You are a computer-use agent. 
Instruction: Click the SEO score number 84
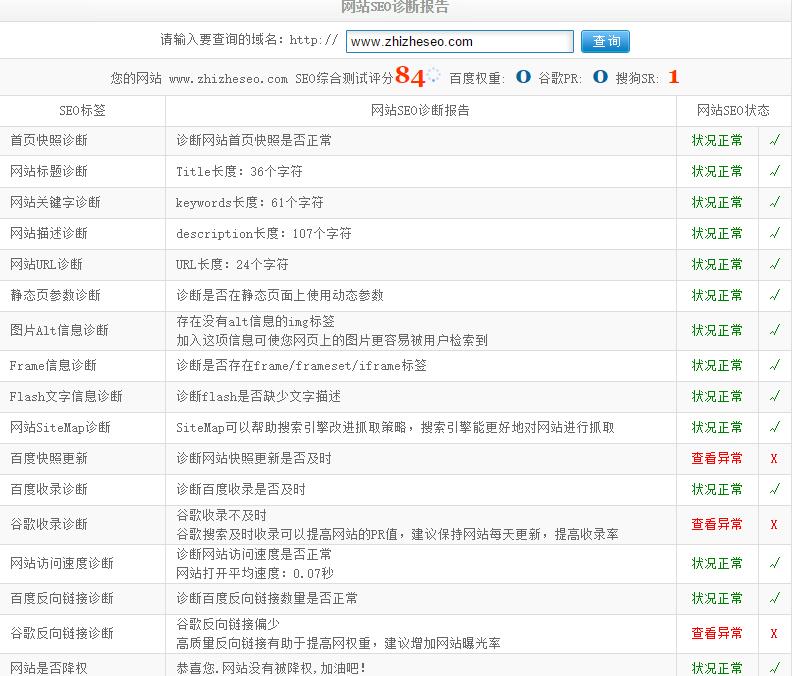[x=410, y=76]
